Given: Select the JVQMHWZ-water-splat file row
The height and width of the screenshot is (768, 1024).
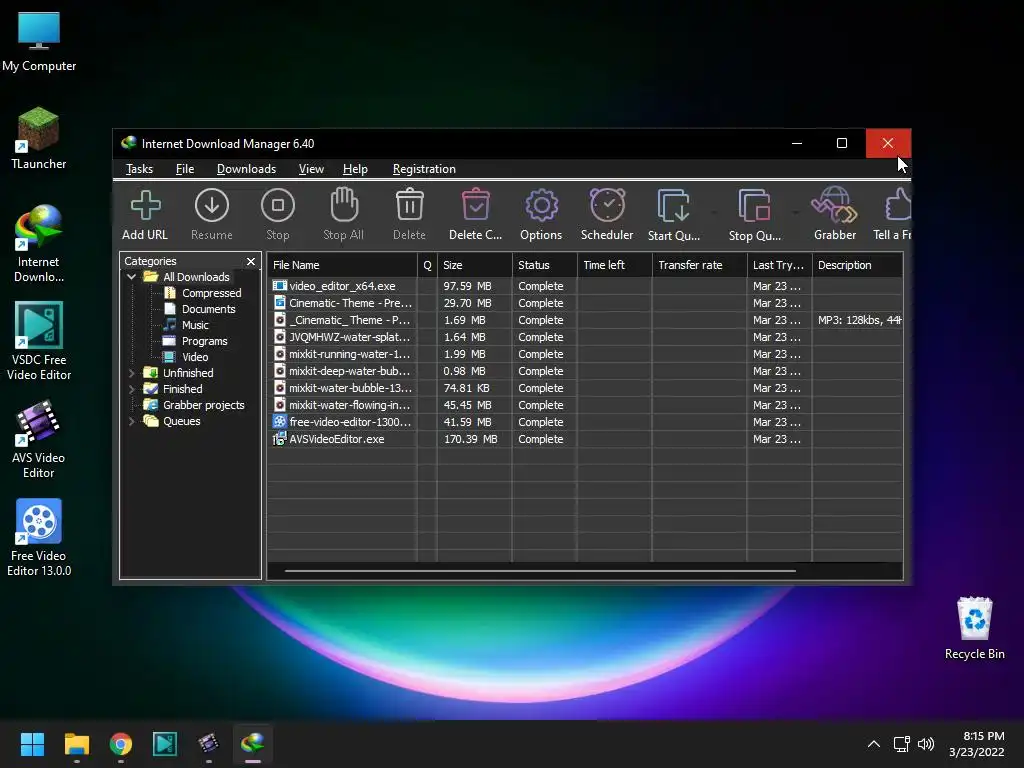Looking at the screenshot, I should [x=584, y=337].
